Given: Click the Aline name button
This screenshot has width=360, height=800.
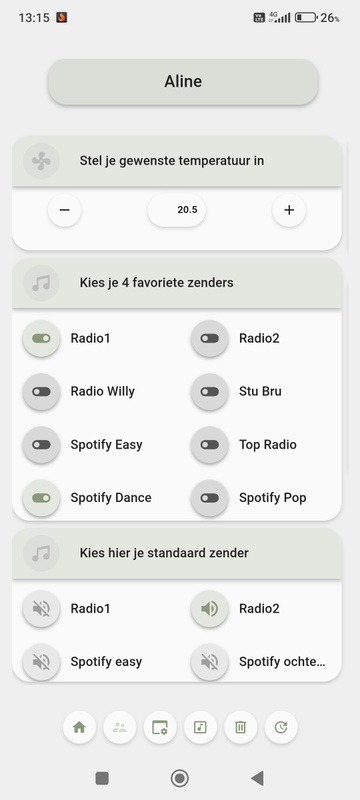Looking at the screenshot, I should pos(183,82).
